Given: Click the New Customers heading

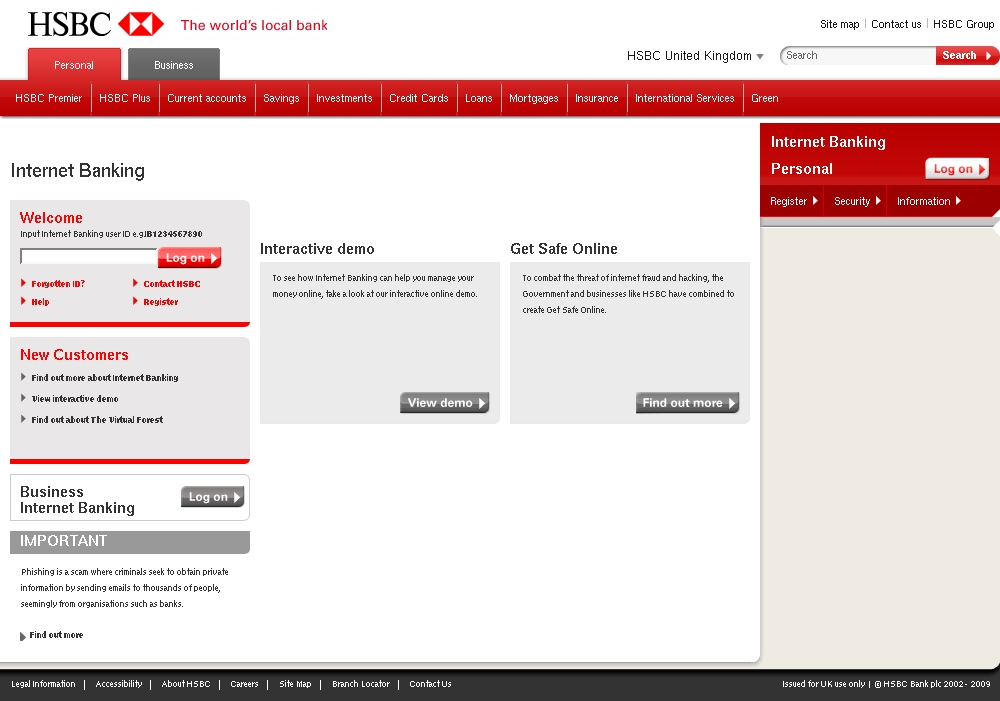Looking at the screenshot, I should [74, 355].
